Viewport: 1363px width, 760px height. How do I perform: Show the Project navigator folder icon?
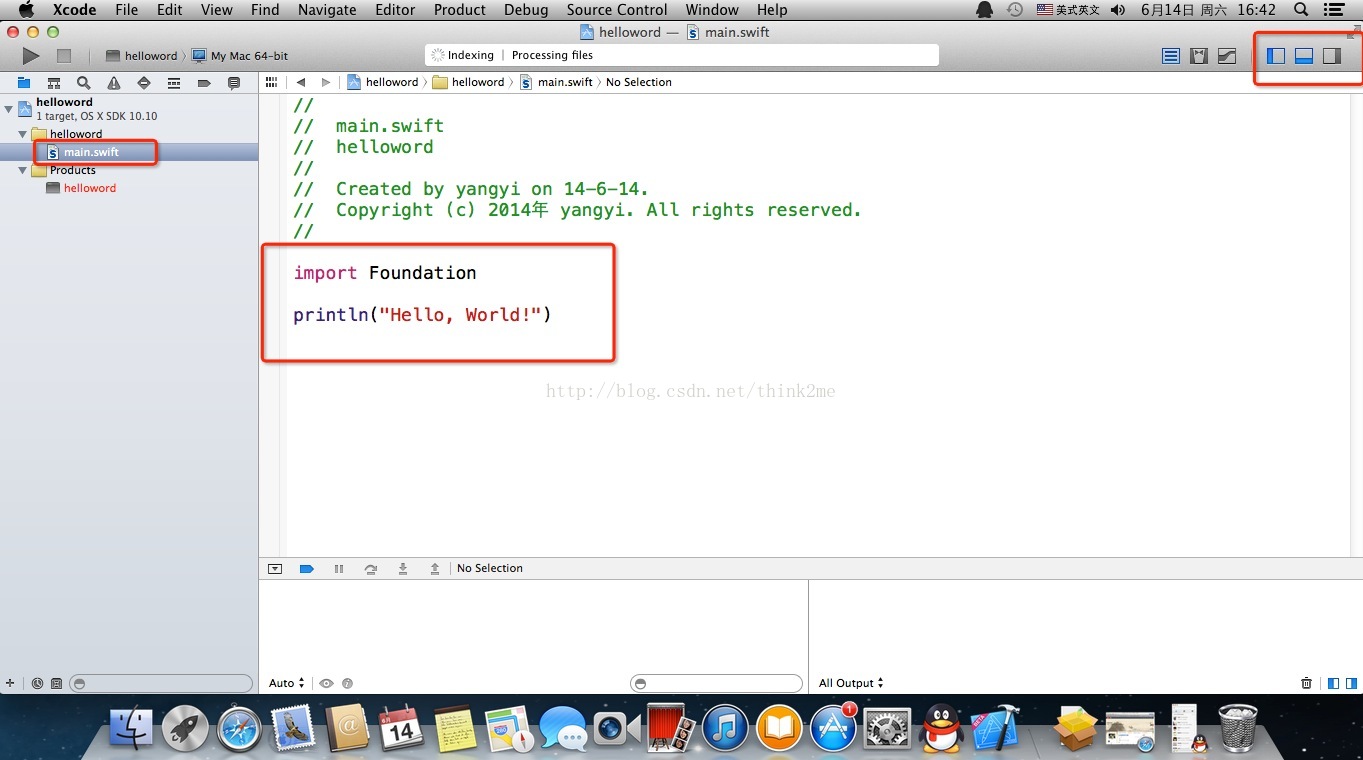(24, 83)
